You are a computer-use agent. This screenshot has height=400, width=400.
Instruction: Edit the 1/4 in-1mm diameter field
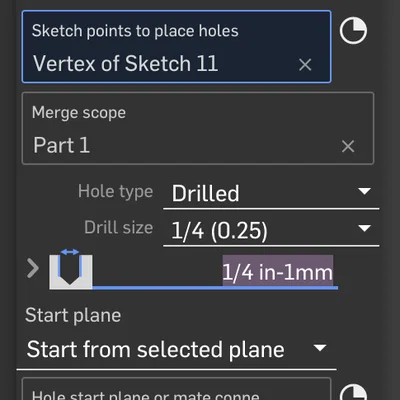[277, 271]
